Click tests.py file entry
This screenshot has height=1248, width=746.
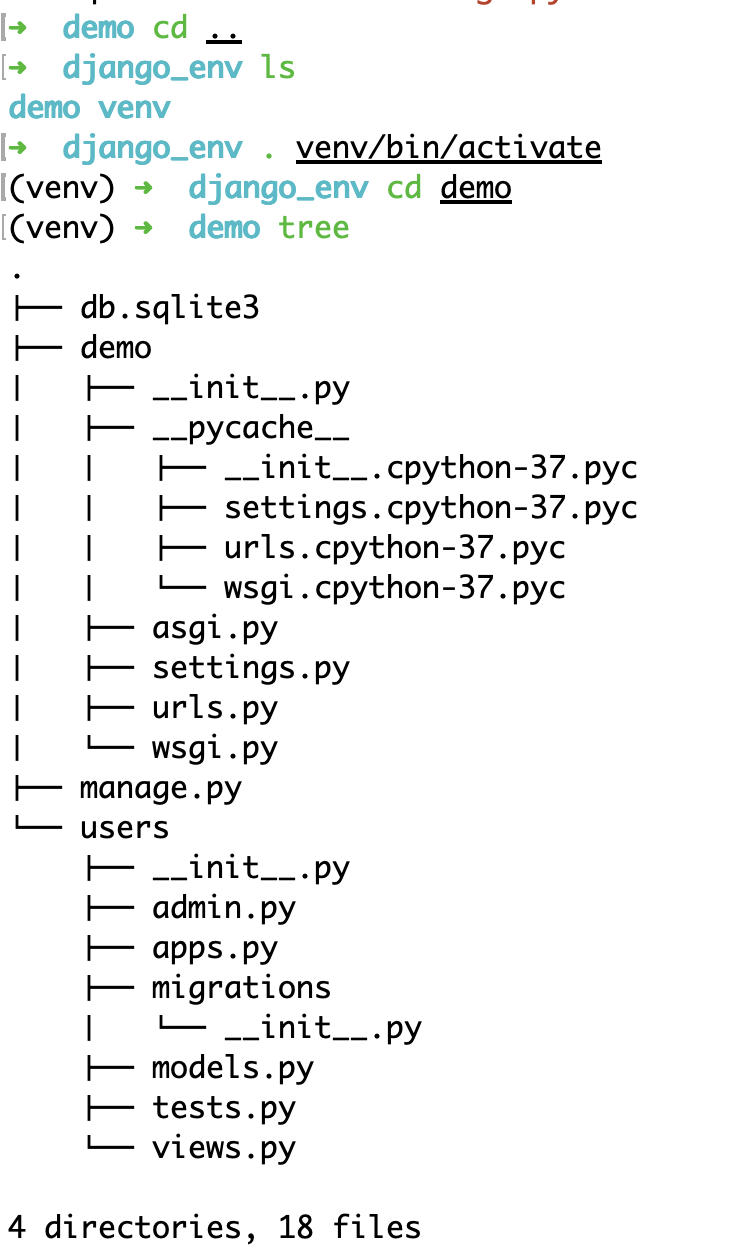(224, 1109)
